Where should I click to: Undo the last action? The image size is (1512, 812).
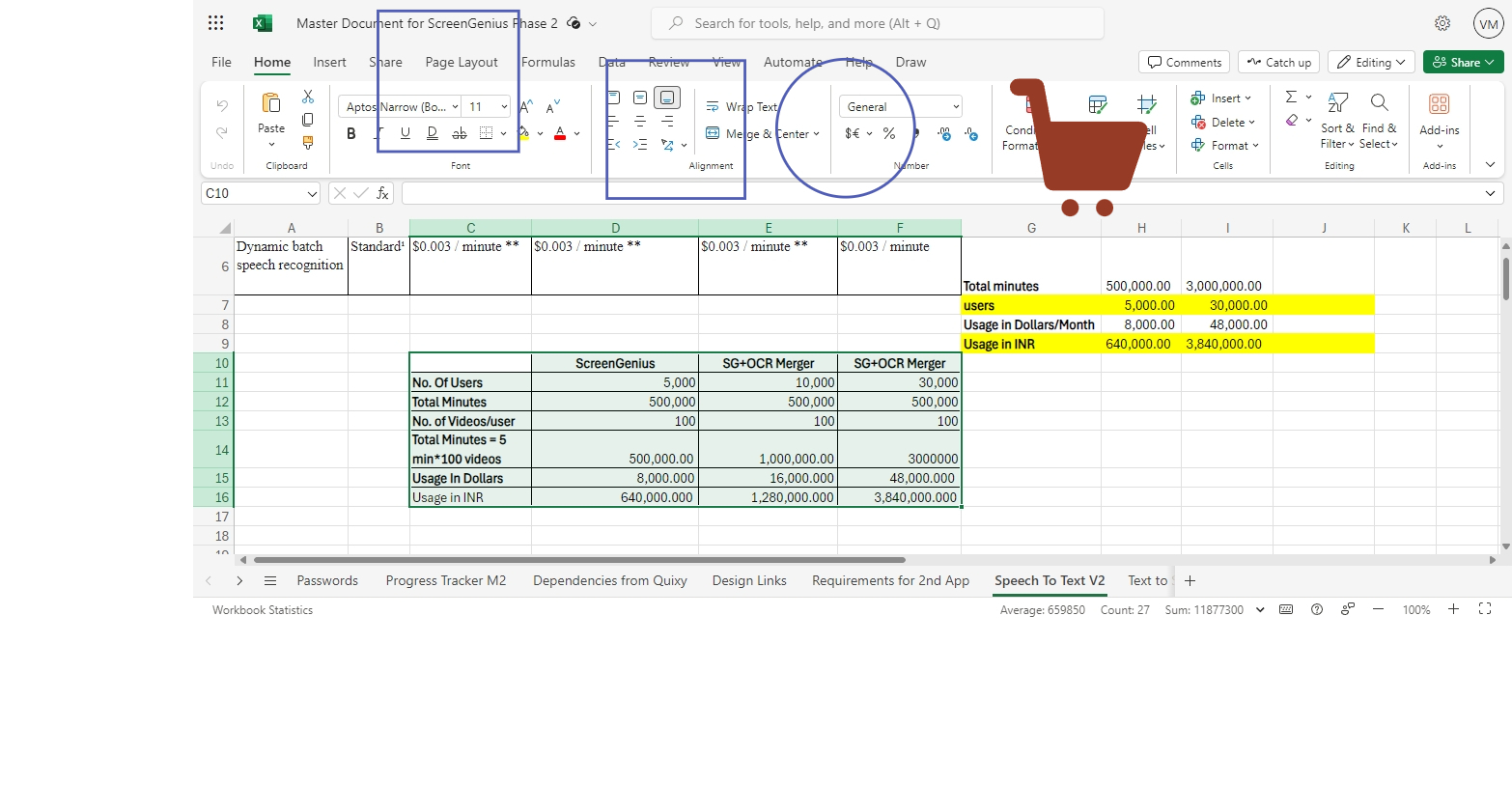pyautogui.click(x=222, y=105)
